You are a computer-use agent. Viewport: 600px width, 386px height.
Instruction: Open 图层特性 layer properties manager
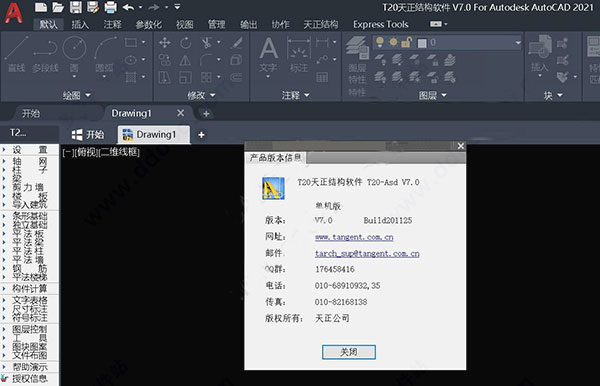pos(357,65)
